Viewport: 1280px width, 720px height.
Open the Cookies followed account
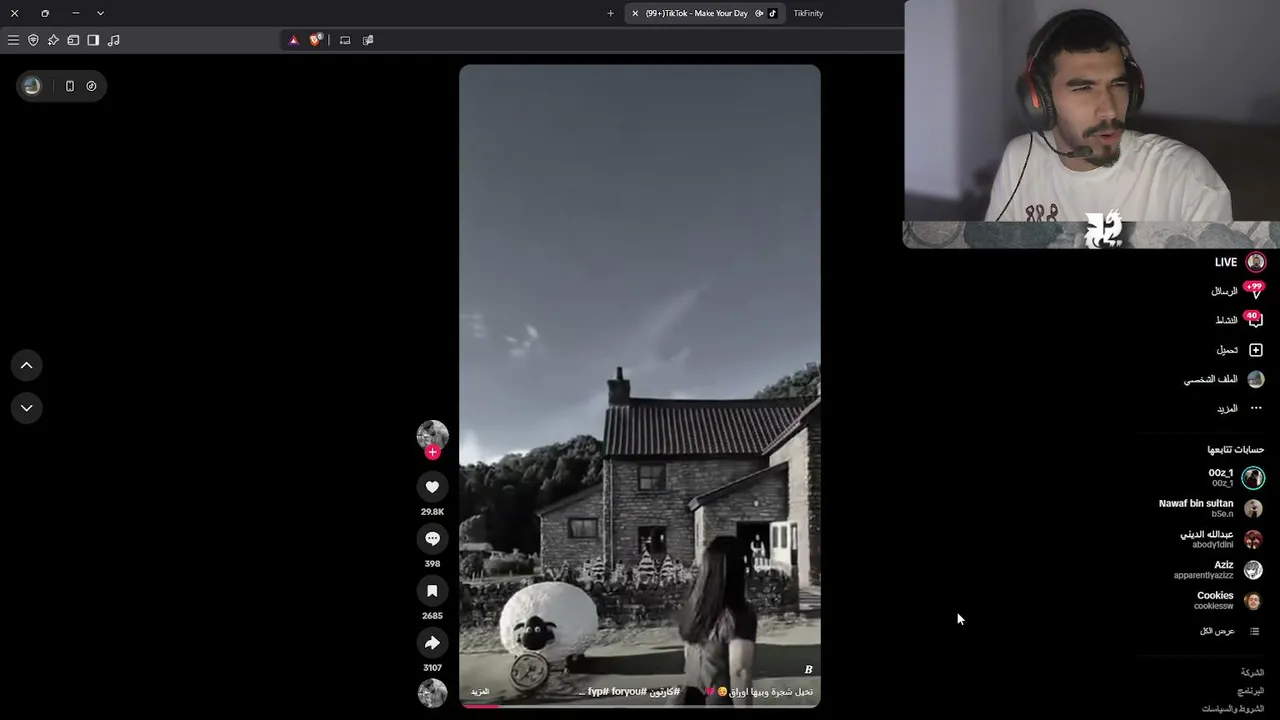(1229, 600)
